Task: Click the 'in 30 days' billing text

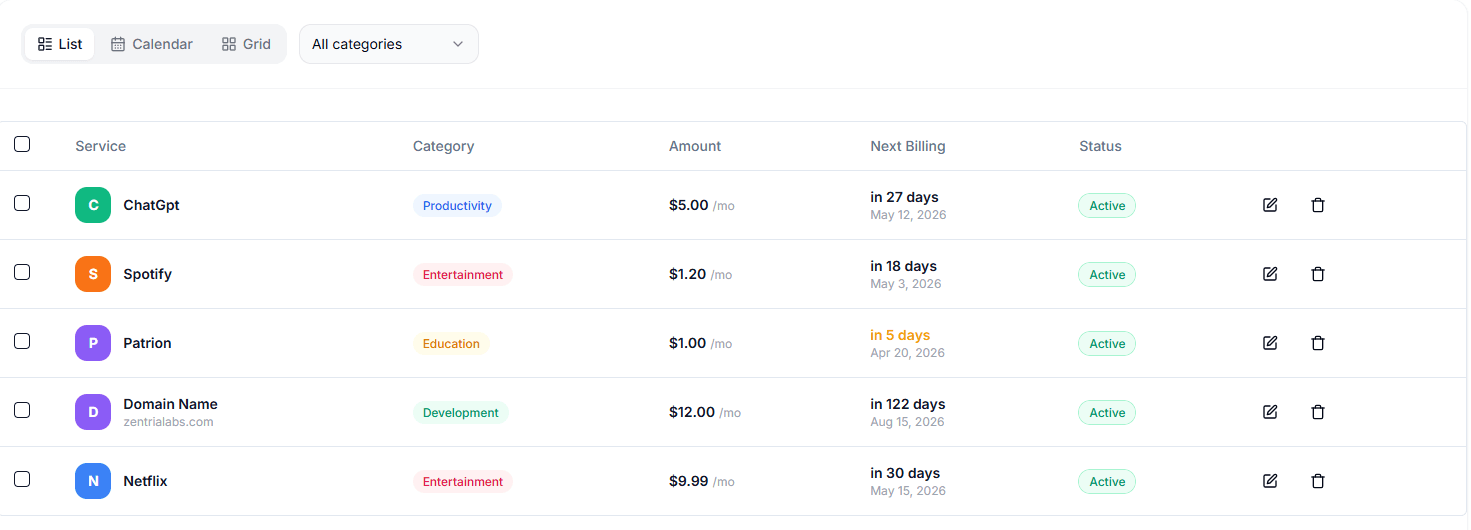Action: (905, 473)
